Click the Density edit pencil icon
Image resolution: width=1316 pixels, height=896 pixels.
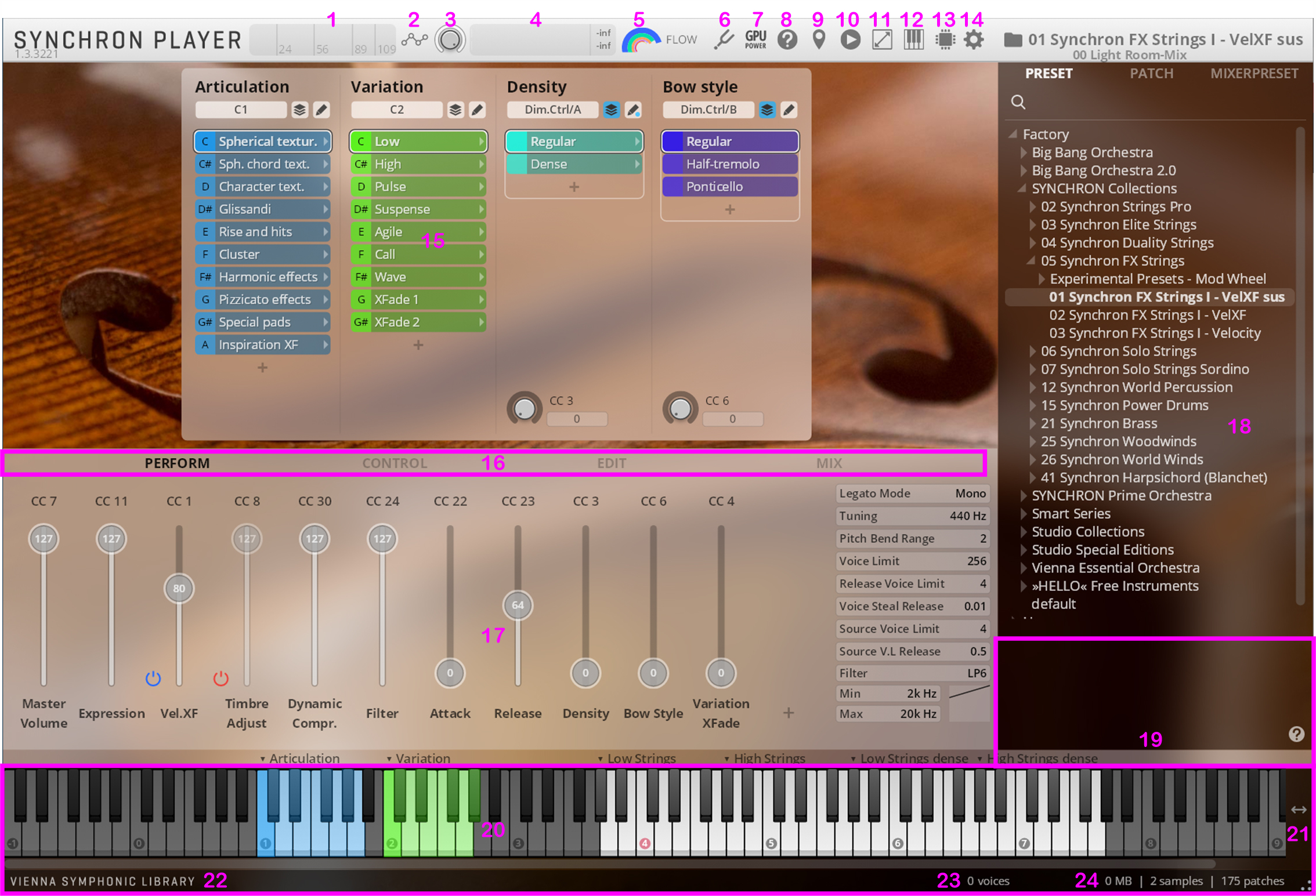click(633, 110)
